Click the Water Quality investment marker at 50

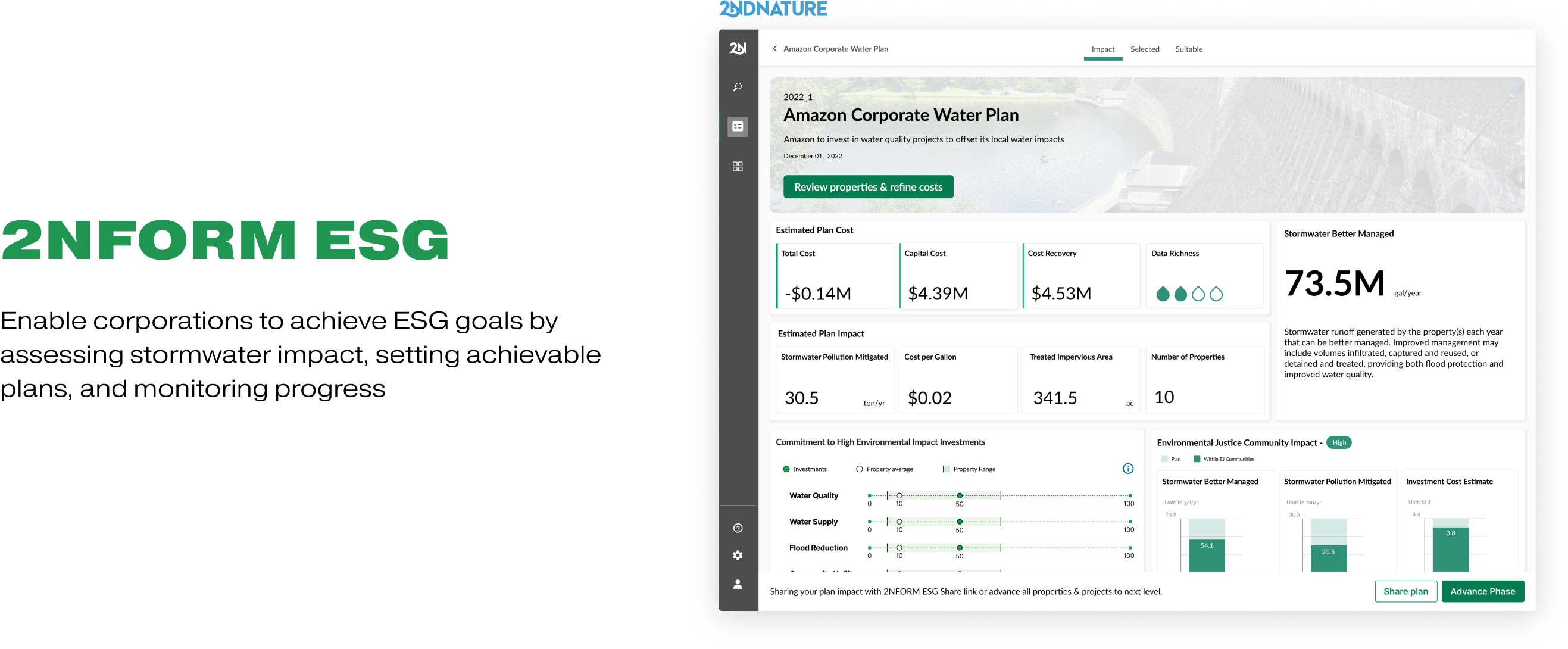(959, 495)
